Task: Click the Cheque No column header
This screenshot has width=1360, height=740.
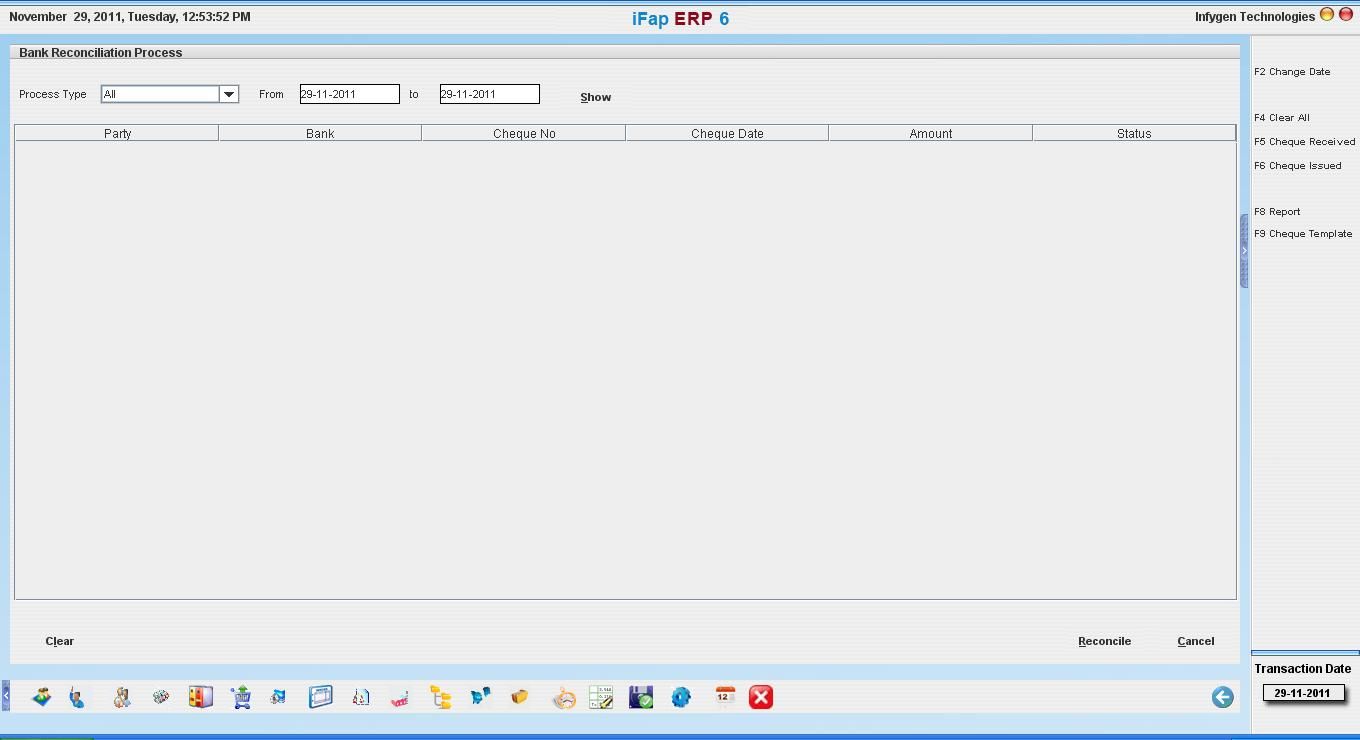Action: click(x=524, y=133)
